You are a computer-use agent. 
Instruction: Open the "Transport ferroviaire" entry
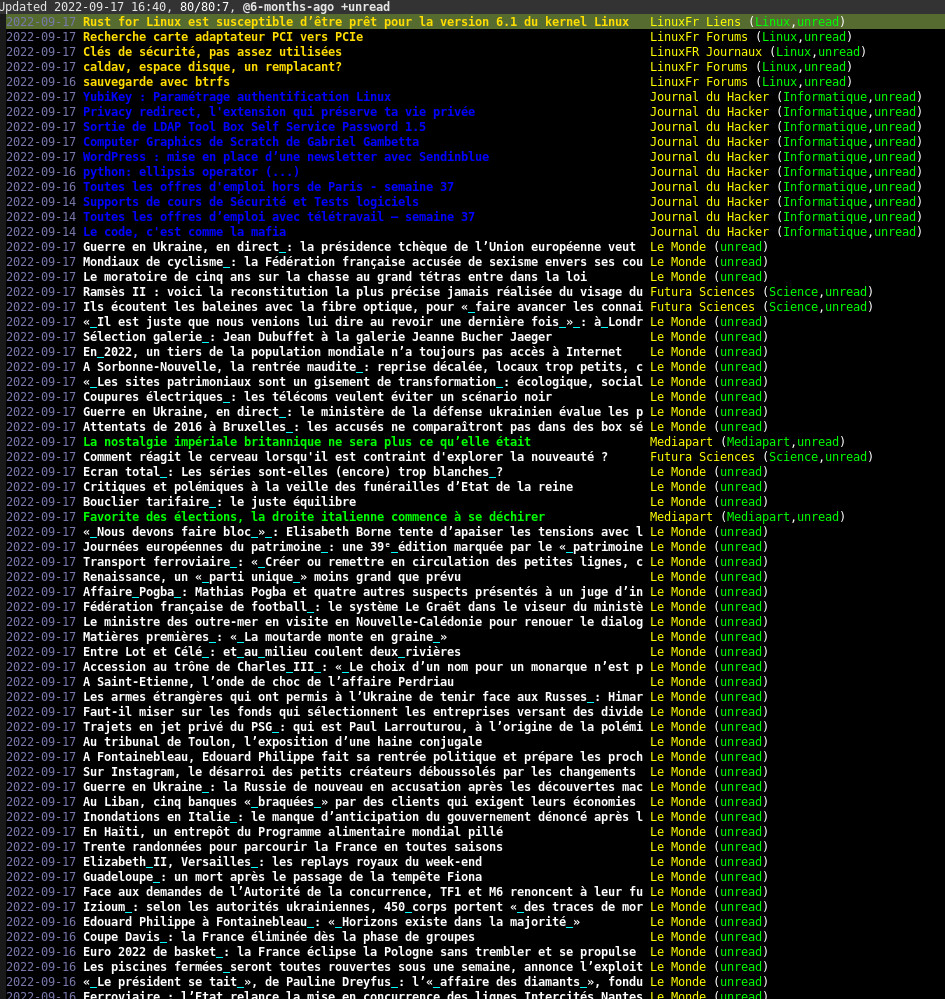[x=363, y=561]
